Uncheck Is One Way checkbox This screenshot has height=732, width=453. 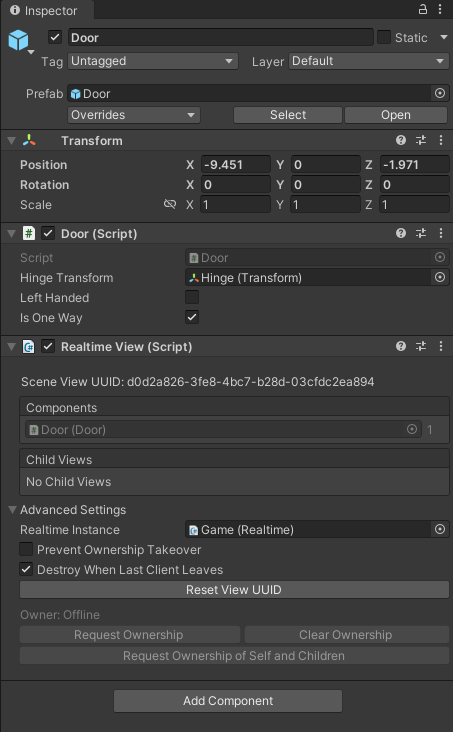(x=192, y=317)
